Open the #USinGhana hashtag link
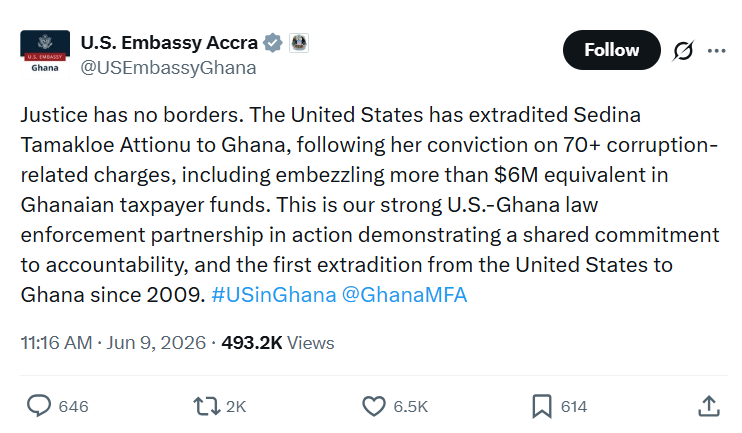 click(274, 295)
